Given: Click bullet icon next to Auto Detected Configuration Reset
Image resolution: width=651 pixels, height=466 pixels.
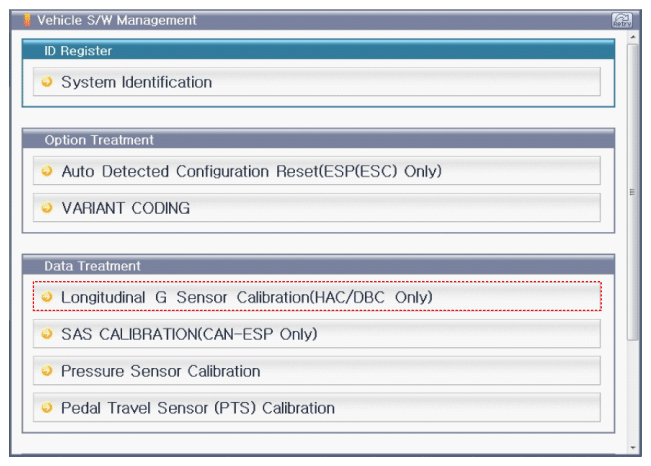Looking at the screenshot, I should click(x=47, y=170).
